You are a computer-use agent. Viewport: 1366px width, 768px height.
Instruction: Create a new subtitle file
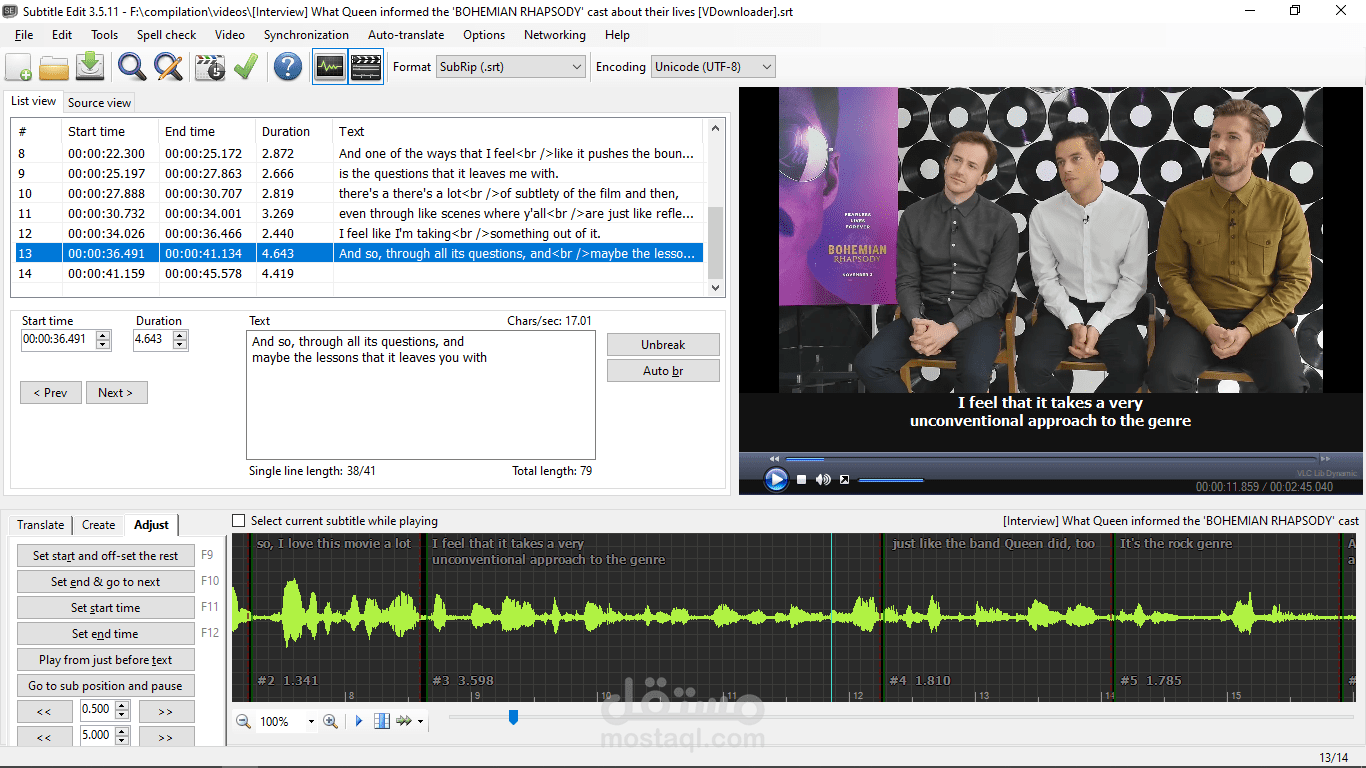pyautogui.click(x=18, y=67)
